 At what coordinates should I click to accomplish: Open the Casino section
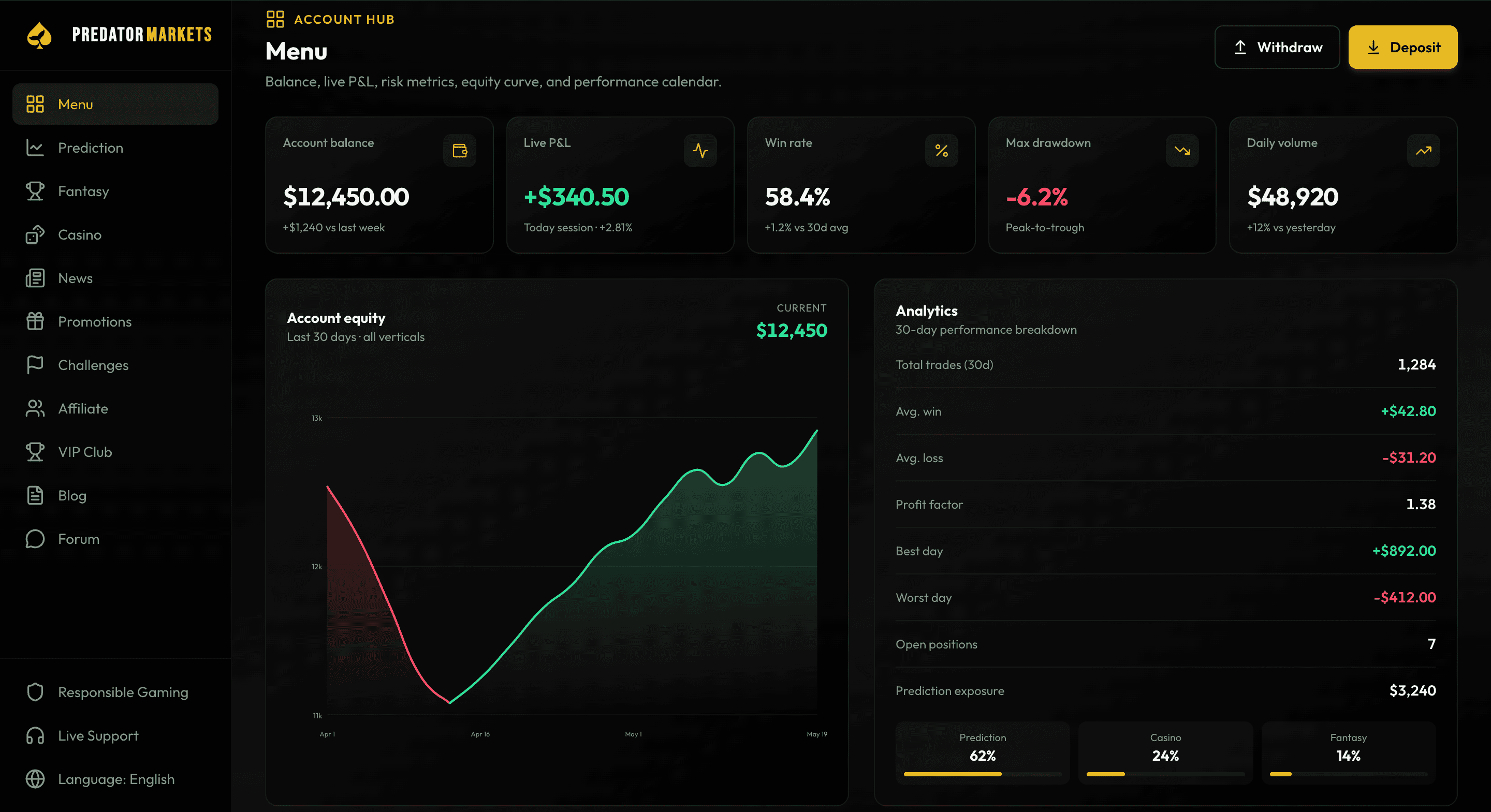pyautogui.click(x=115, y=234)
